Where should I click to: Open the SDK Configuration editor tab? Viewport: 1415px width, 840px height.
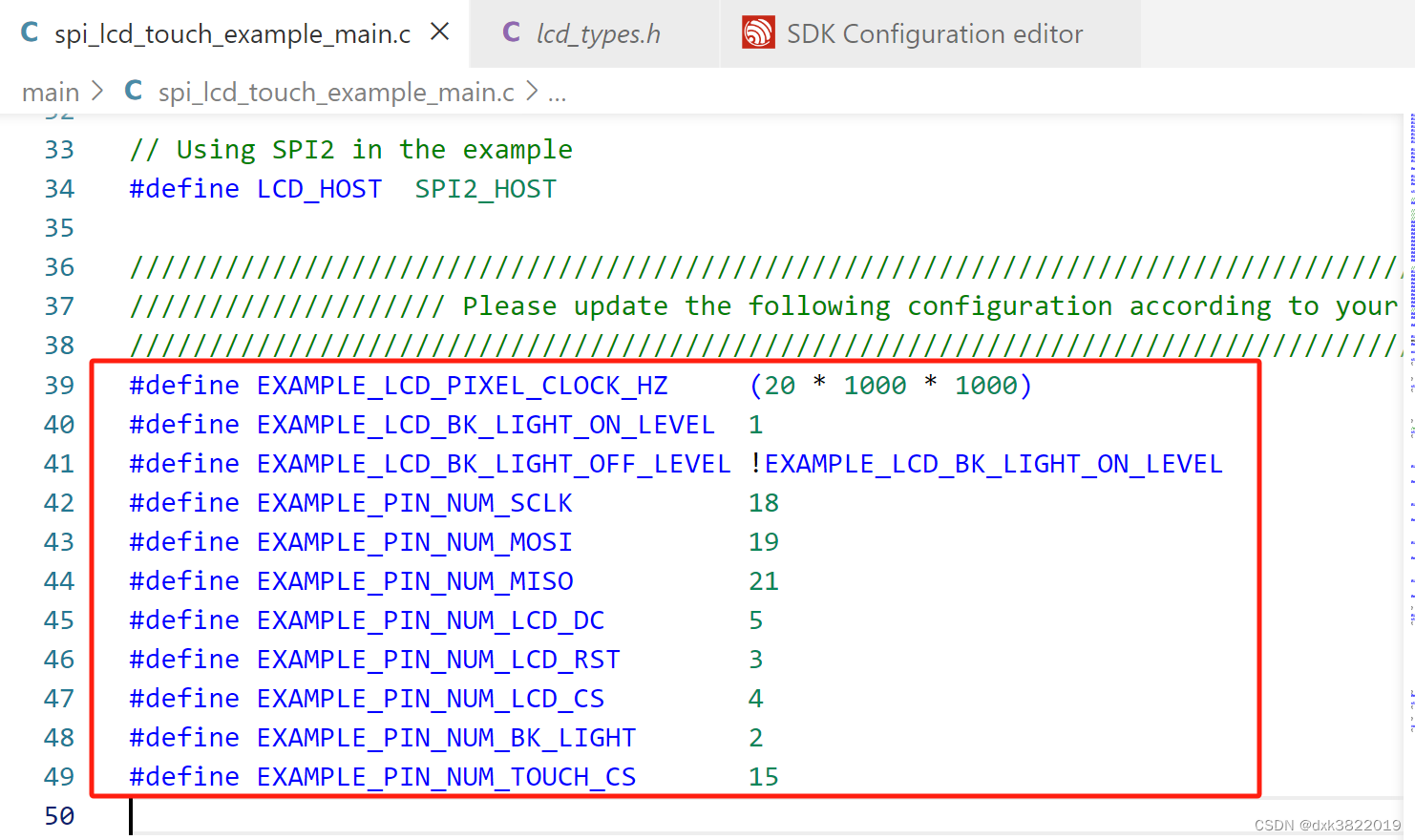(x=934, y=32)
